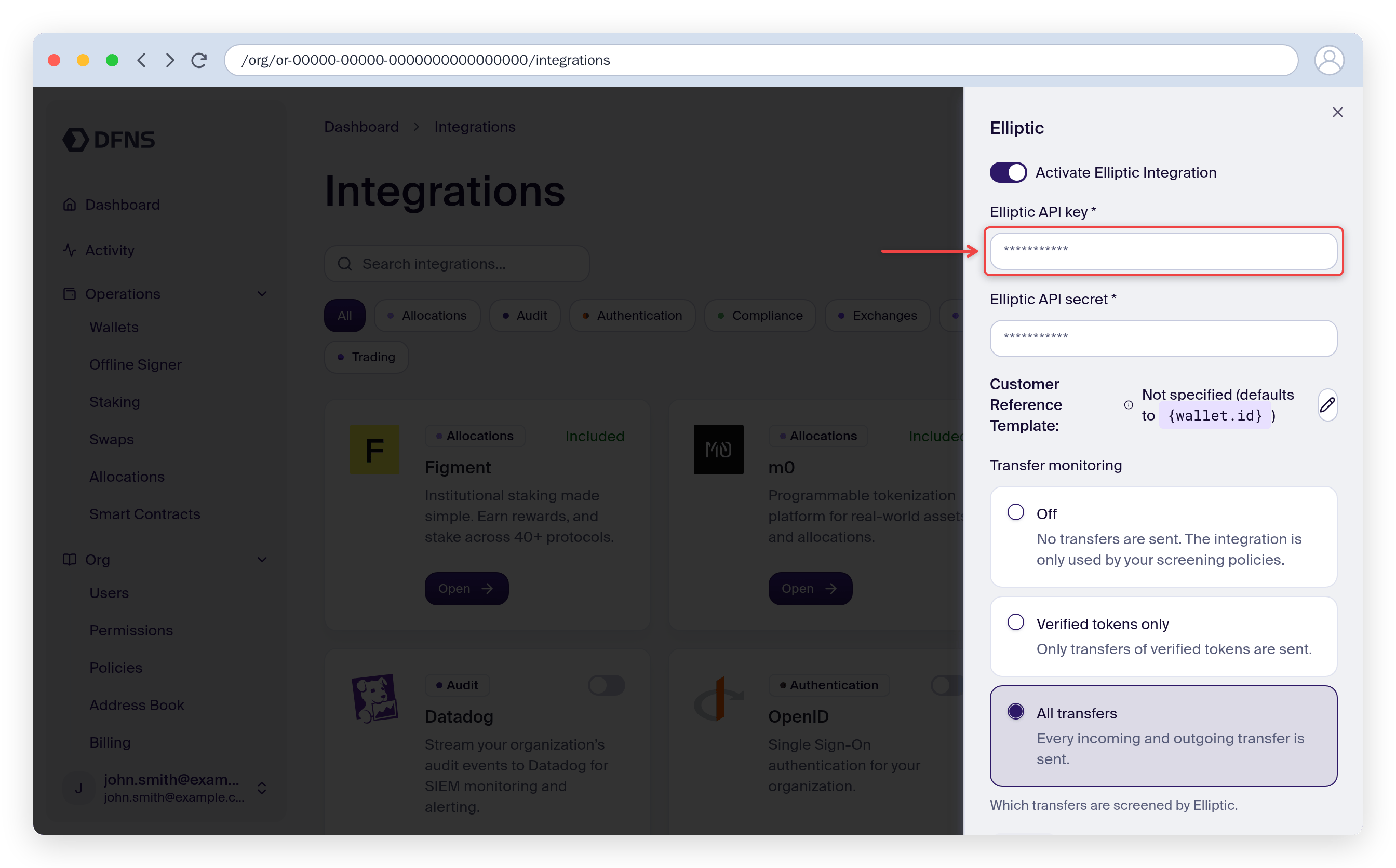1396x868 pixels.
Task: Filter integrations by Allocations
Action: (427, 315)
